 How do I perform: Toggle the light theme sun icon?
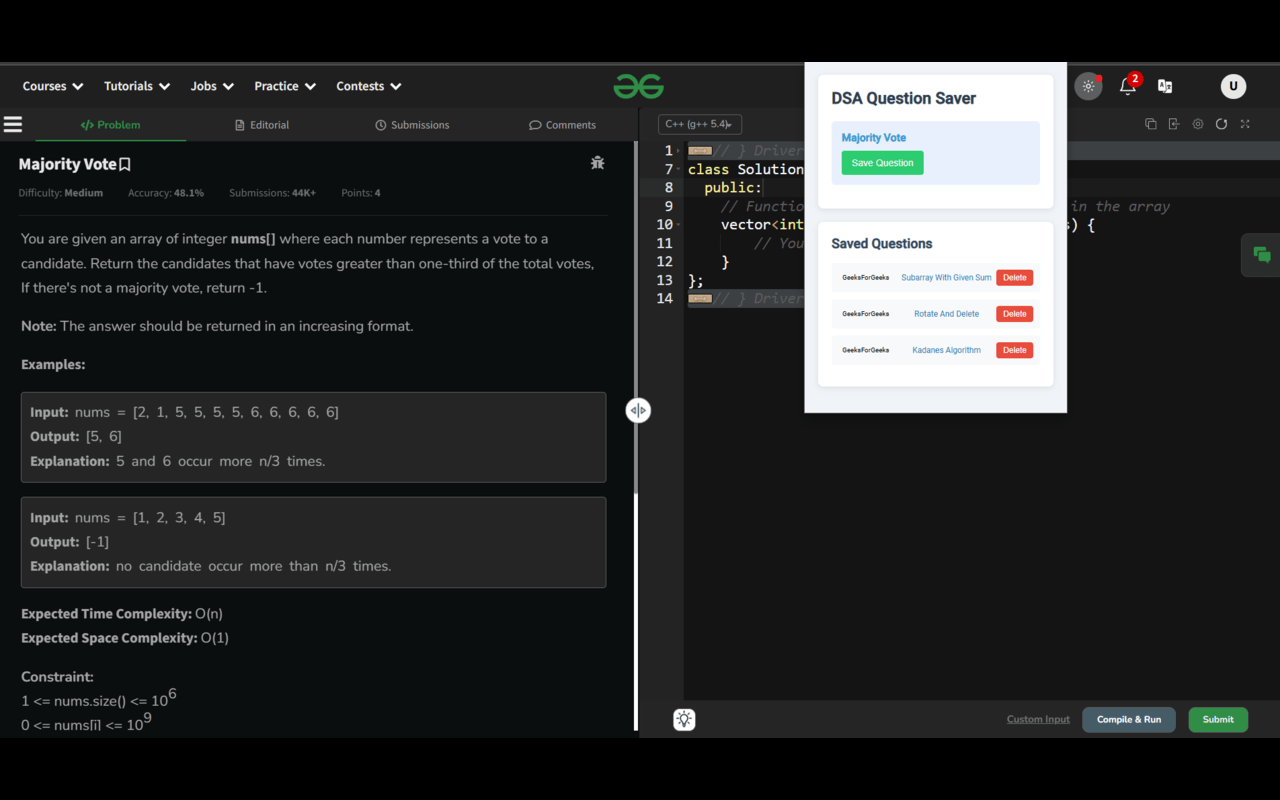1088,86
